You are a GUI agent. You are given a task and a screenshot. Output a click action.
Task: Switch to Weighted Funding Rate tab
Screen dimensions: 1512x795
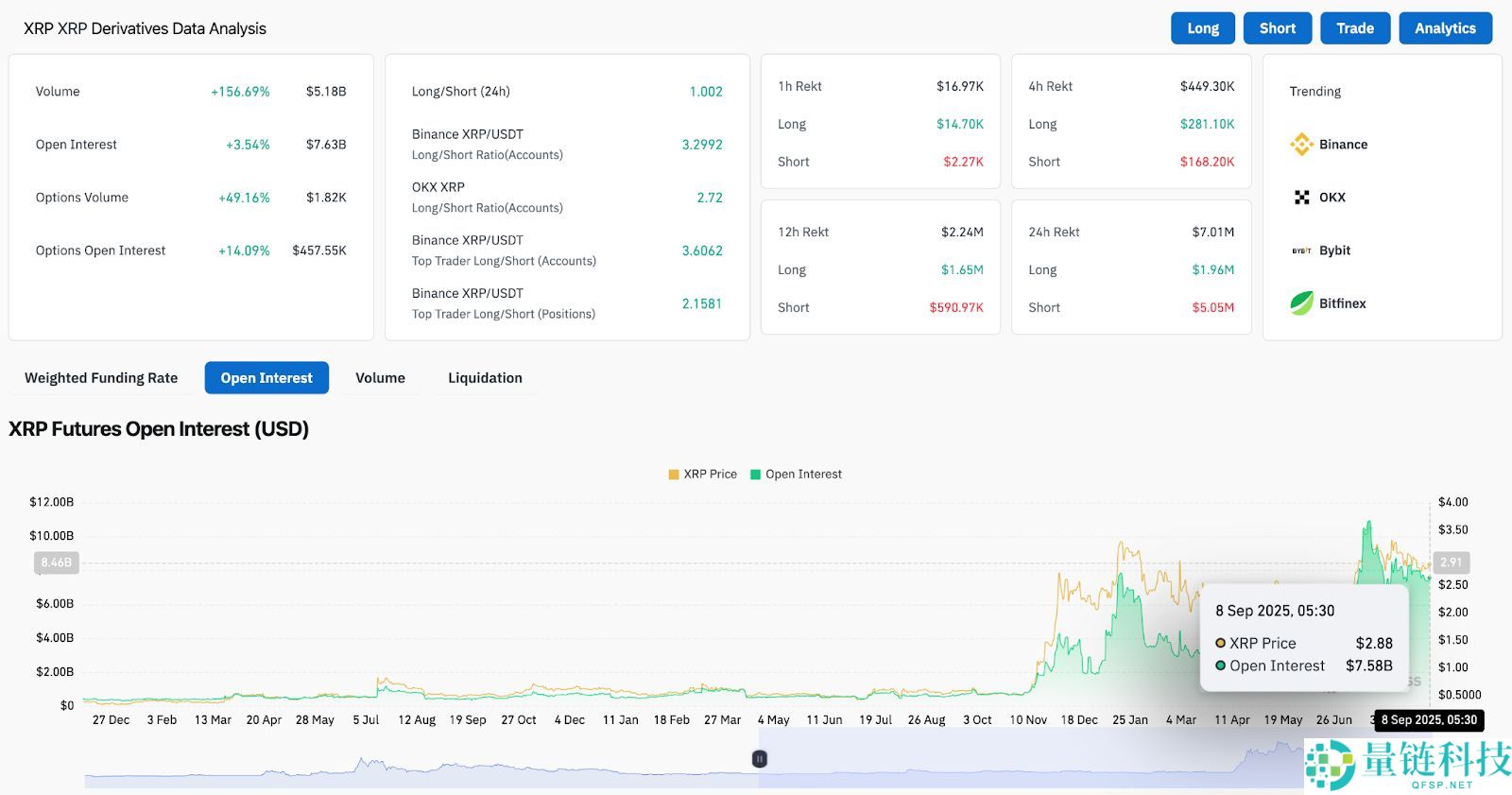coord(101,378)
